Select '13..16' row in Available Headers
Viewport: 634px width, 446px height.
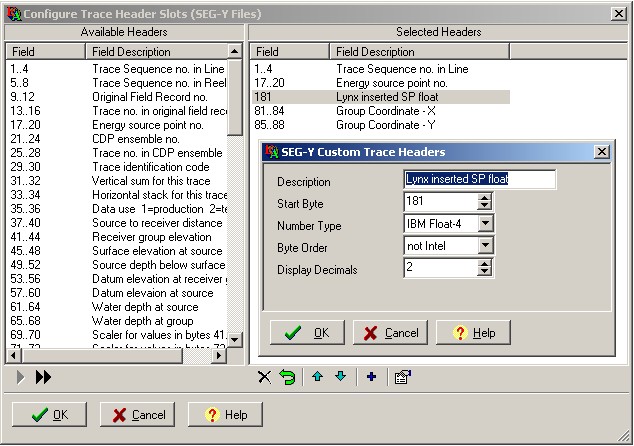coord(117,111)
